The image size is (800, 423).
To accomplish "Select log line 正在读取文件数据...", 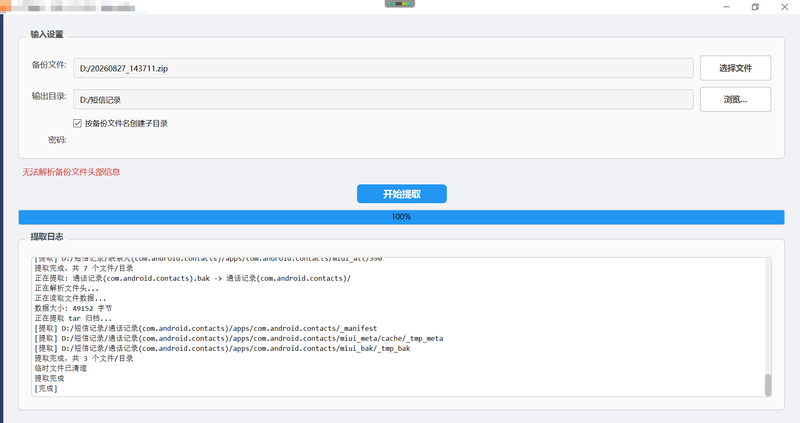I will [70, 298].
